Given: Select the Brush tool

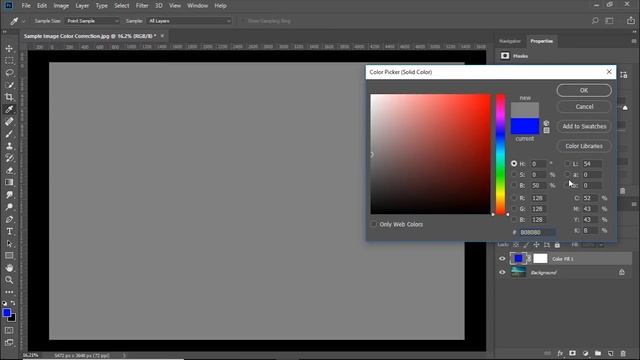Looking at the screenshot, I should coord(9,134).
